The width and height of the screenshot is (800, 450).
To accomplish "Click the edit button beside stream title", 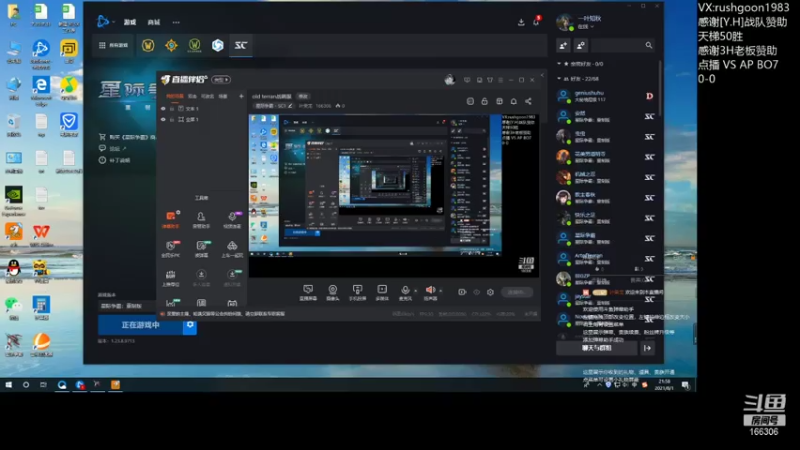I will point(303,96).
